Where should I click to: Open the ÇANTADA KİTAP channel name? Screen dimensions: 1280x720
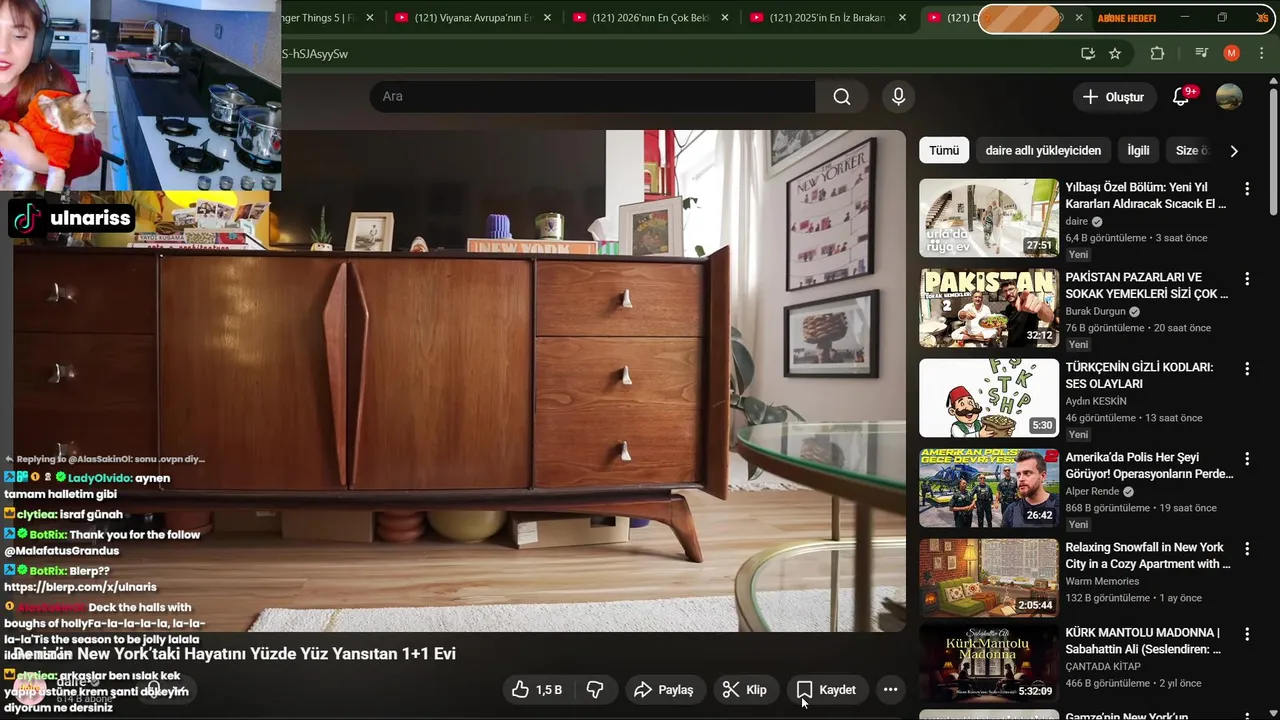(1103, 666)
